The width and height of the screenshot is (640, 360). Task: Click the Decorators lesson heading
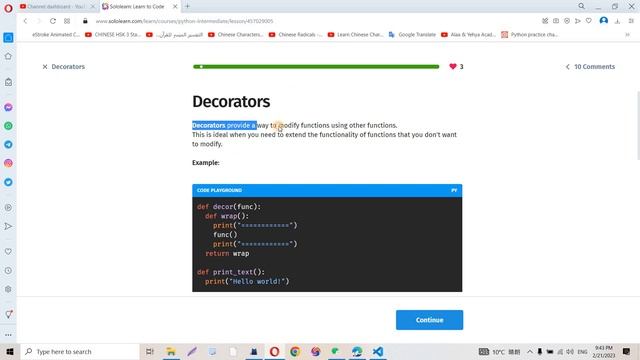point(231,102)
